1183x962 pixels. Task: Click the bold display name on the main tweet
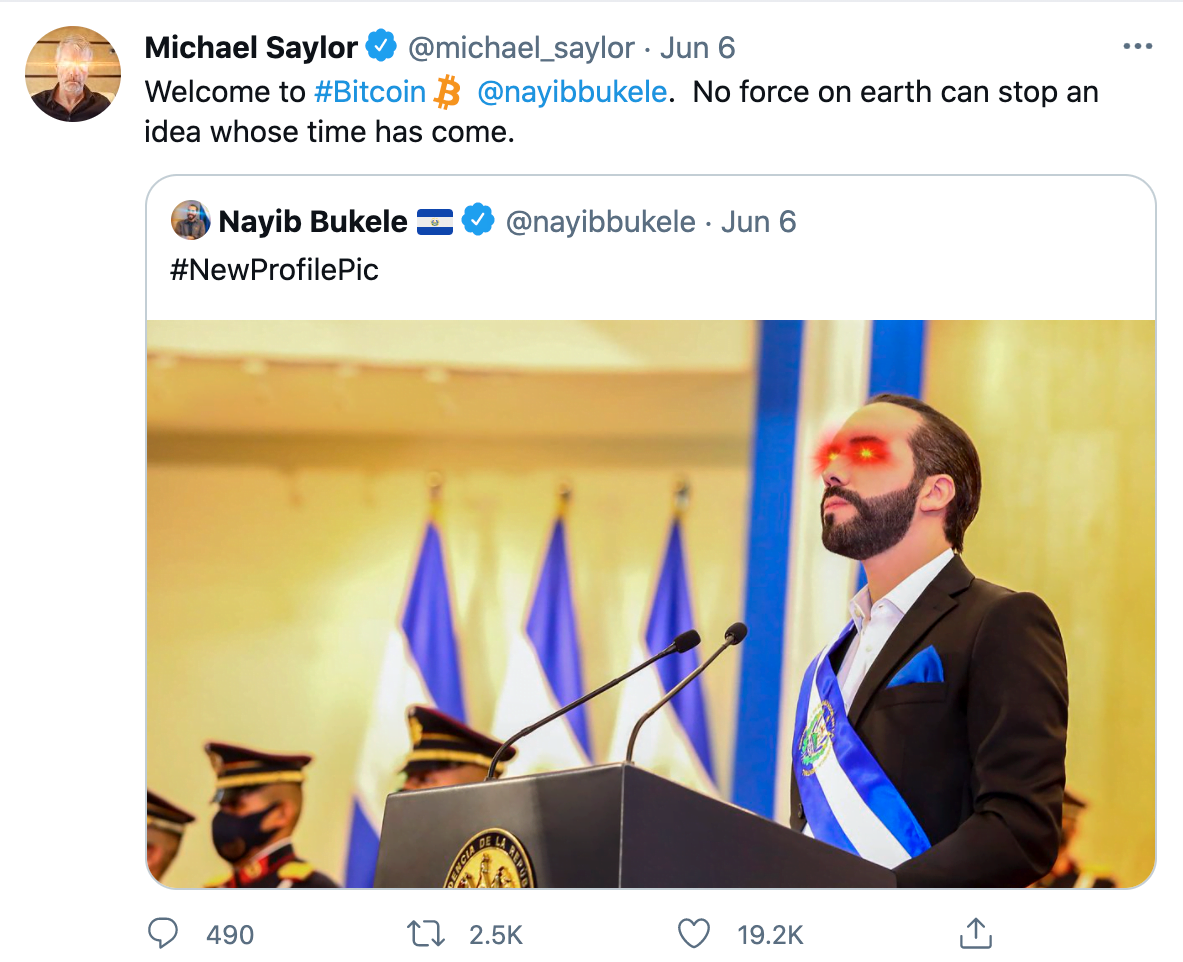[251, 46]
